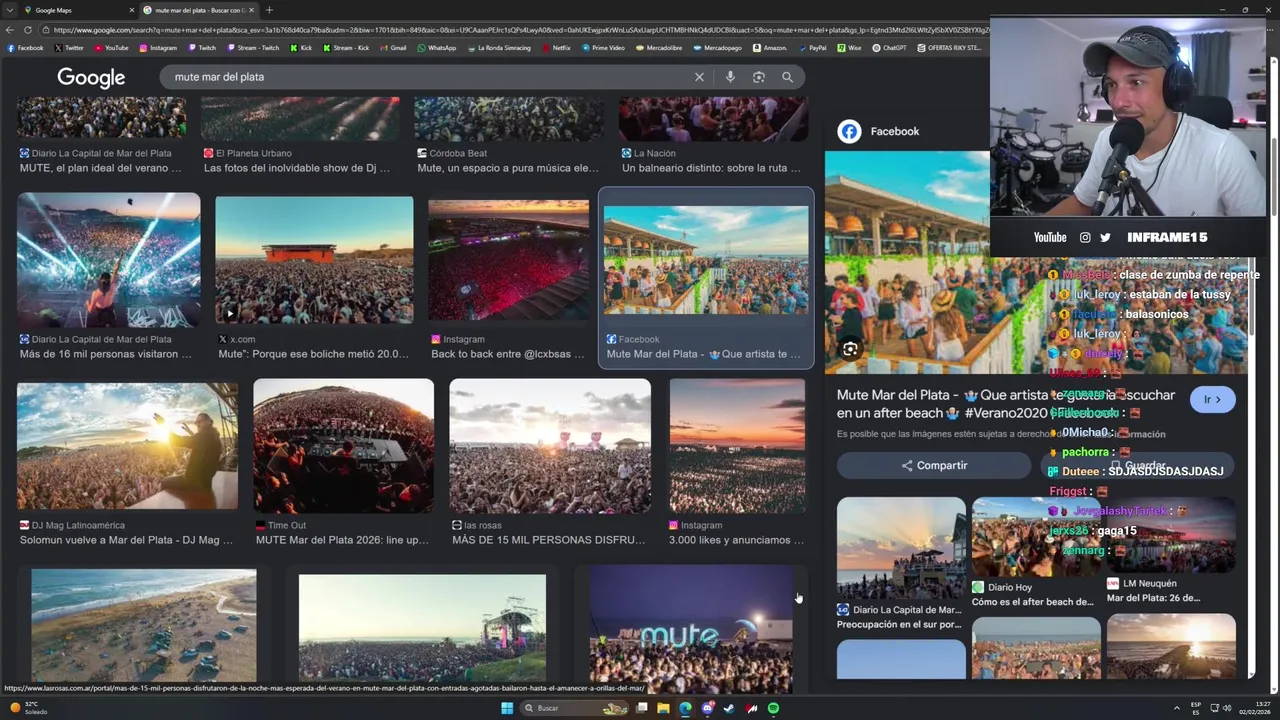Open Windows Start menu
The width and height of the screenshot is (1280, 720).
[507, 708]
